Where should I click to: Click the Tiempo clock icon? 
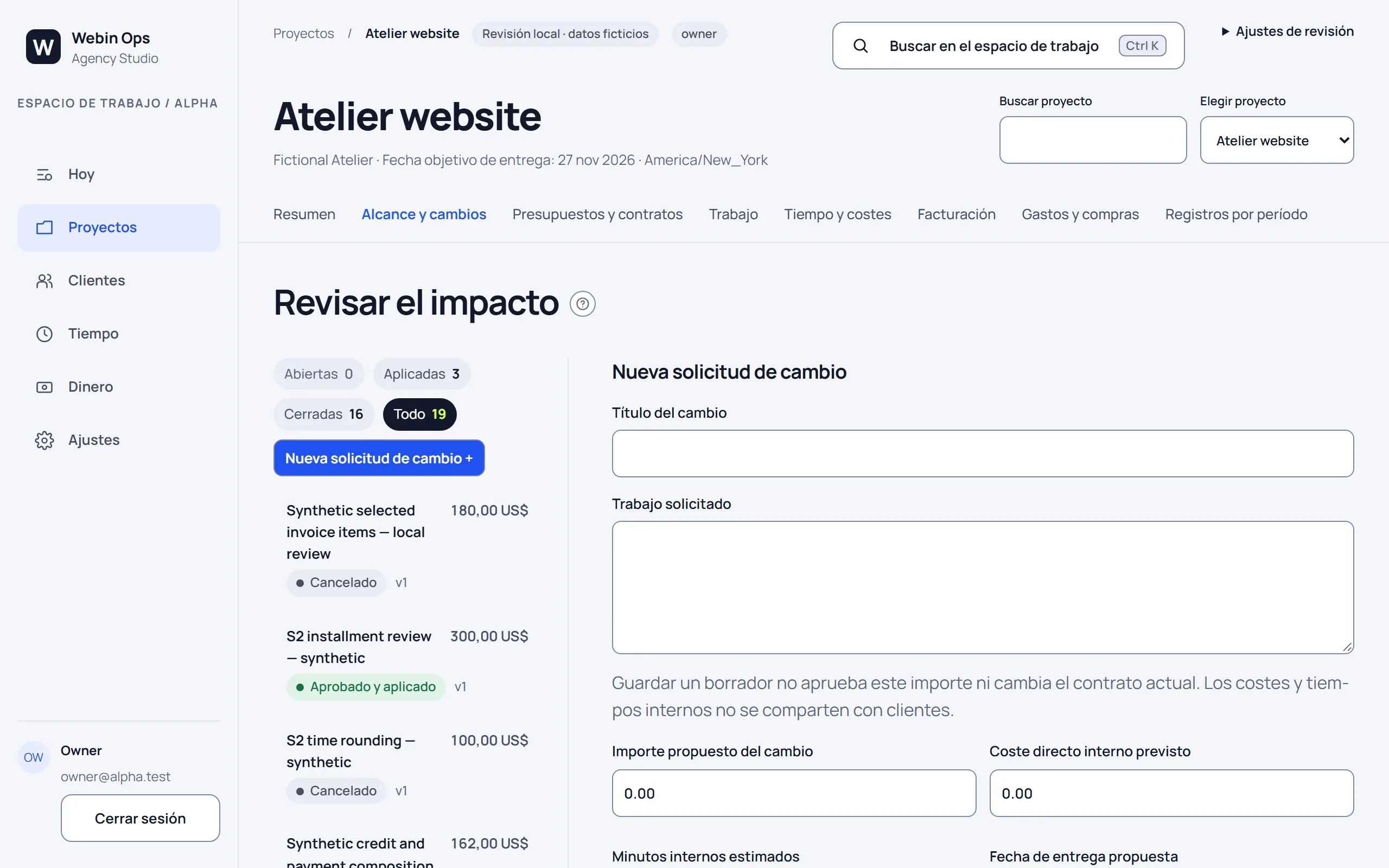tap(44, 334)
